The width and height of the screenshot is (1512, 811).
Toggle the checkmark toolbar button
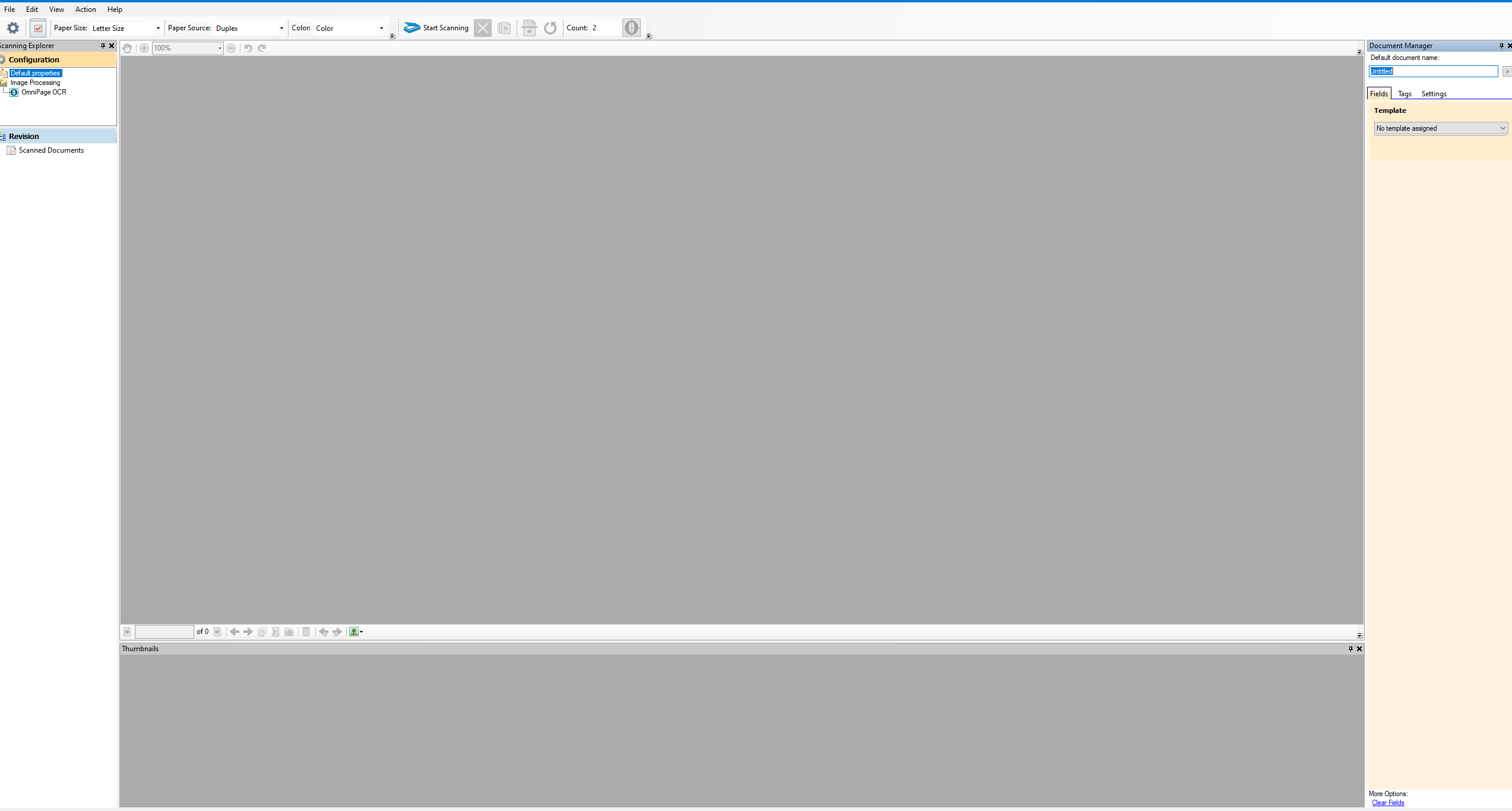coord(38,28)
